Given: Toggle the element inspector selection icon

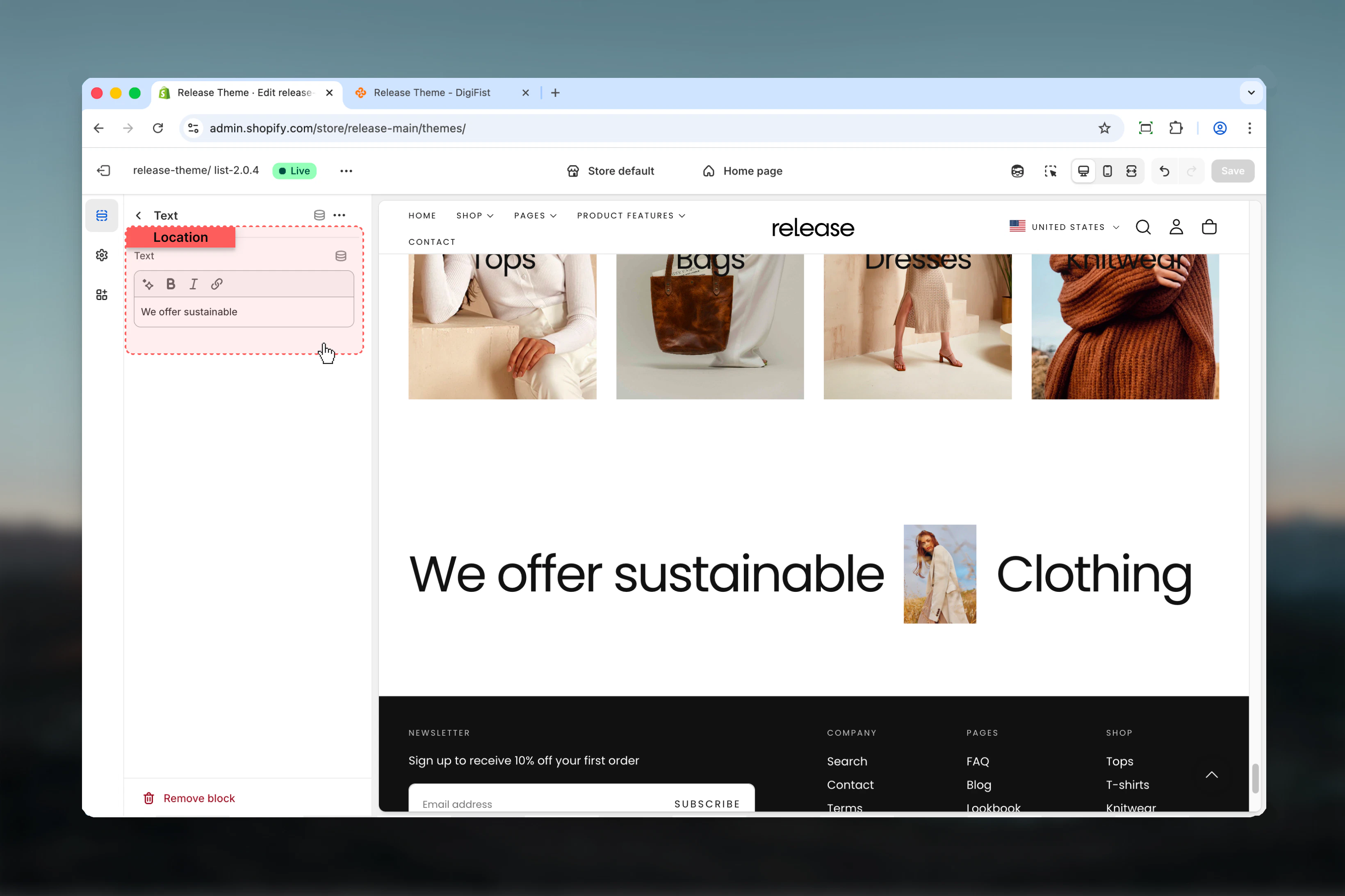Looking at the screenshot, I should pyautogui.click(x=1050, y=171).
